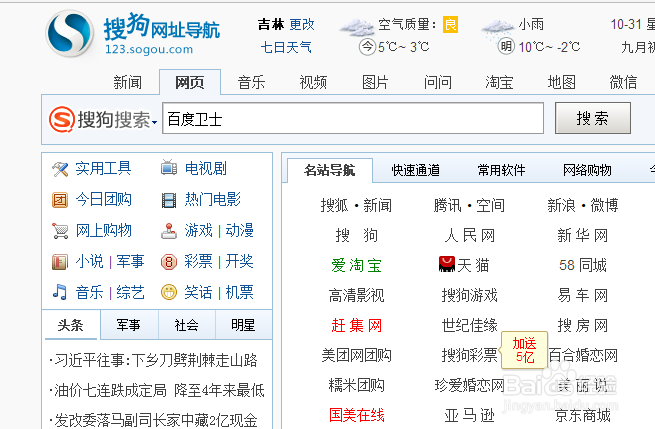Open headline 油价七连跌成定局 降至4年来最低
This screenshot has height=429, width=655.
click(x=157, y=390)
